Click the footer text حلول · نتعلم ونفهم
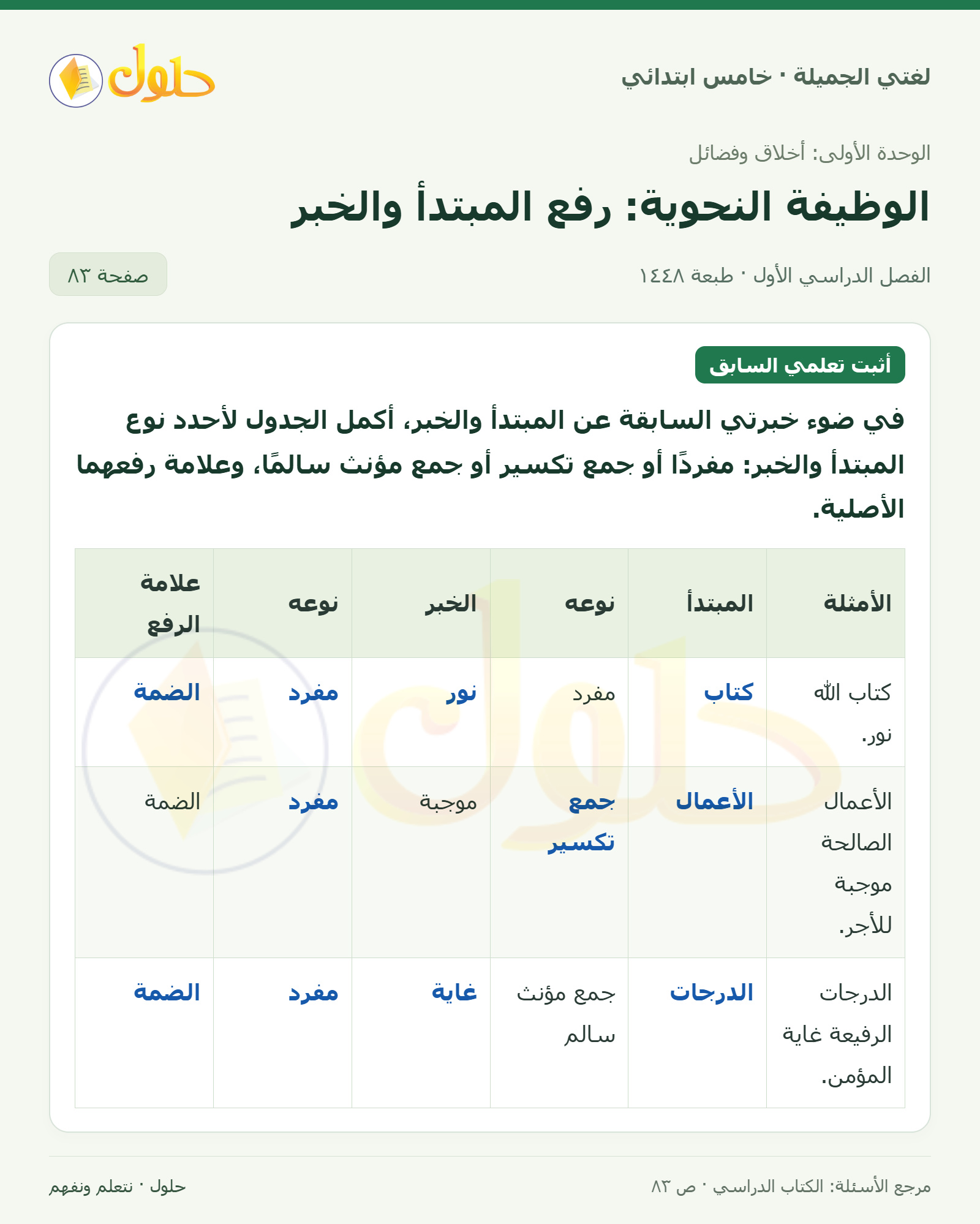The image size is (980, 1224). (118, 1187)
